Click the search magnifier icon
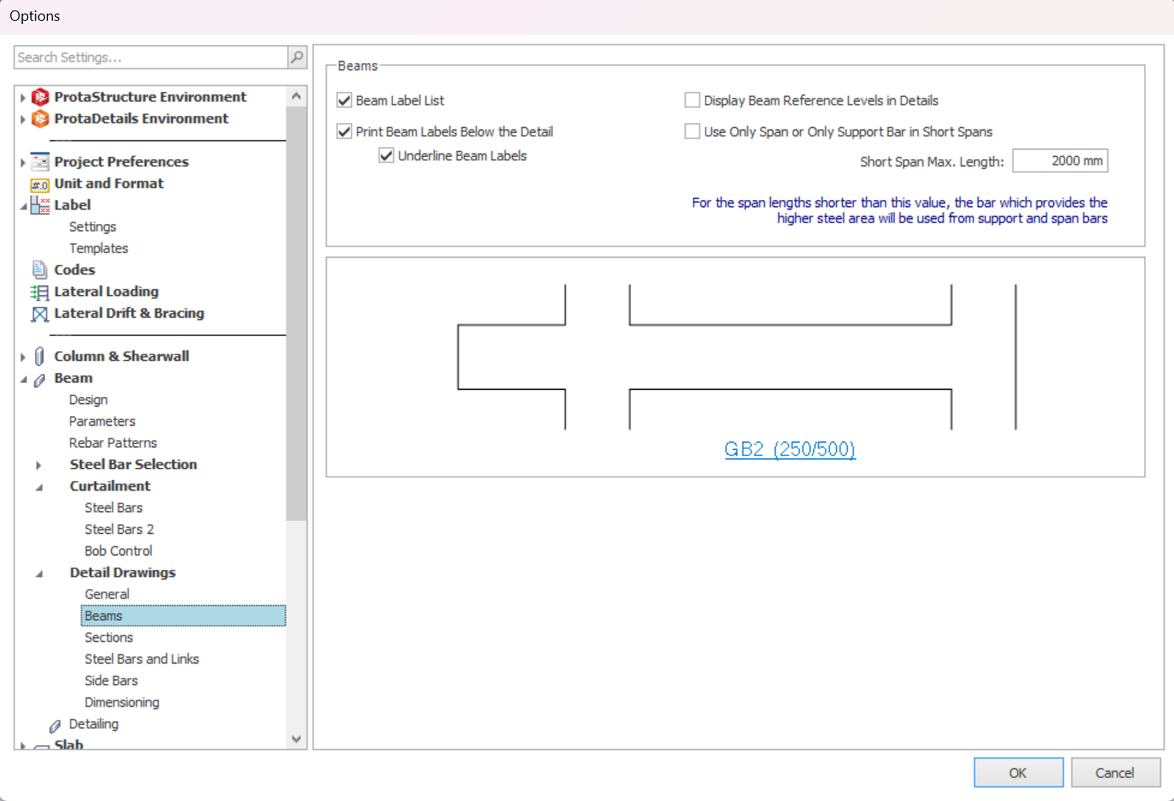The width and height of the screenshot is (1174, 801). 297,58
